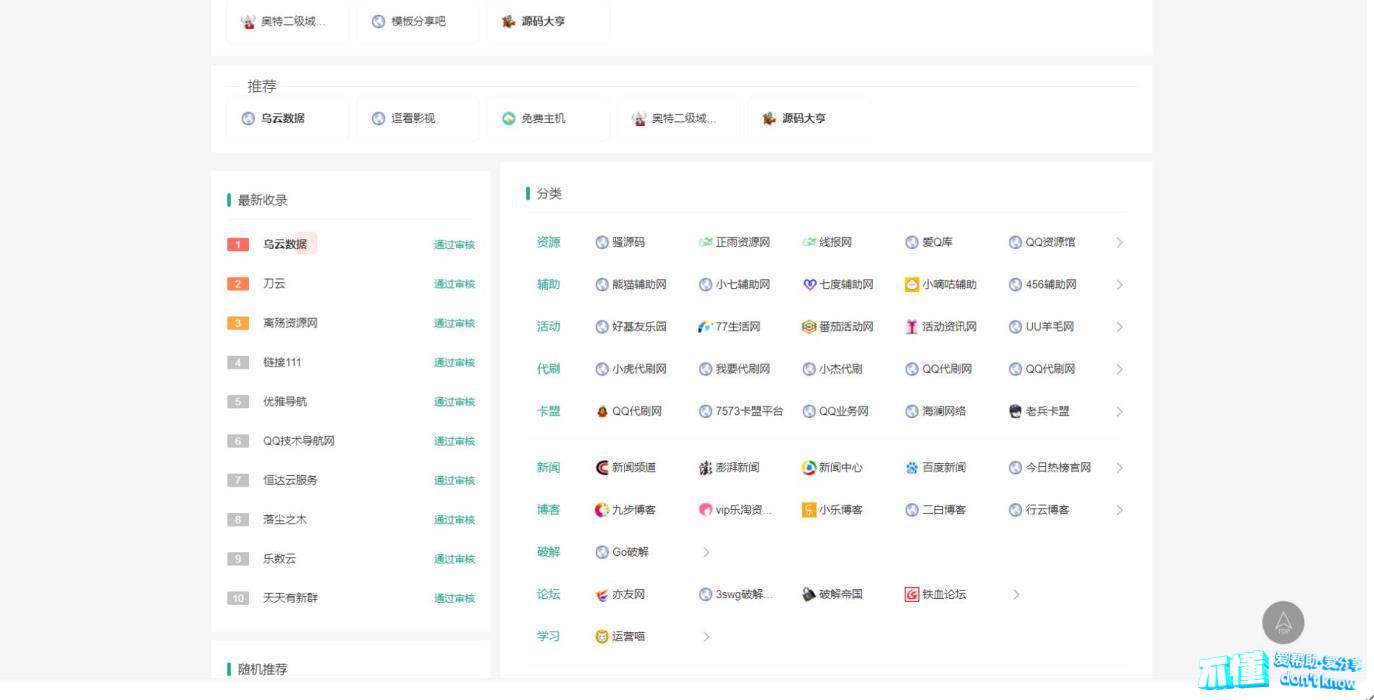Expand the 破解 category row arrow

point(706,553)
